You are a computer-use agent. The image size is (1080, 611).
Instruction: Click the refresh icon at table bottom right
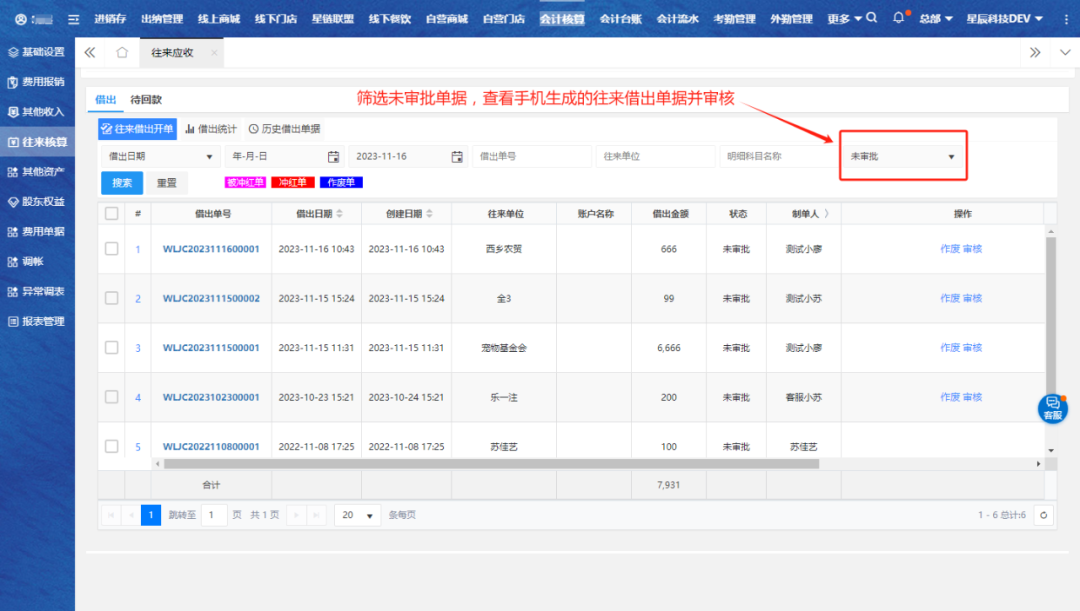coord(1044,515)
